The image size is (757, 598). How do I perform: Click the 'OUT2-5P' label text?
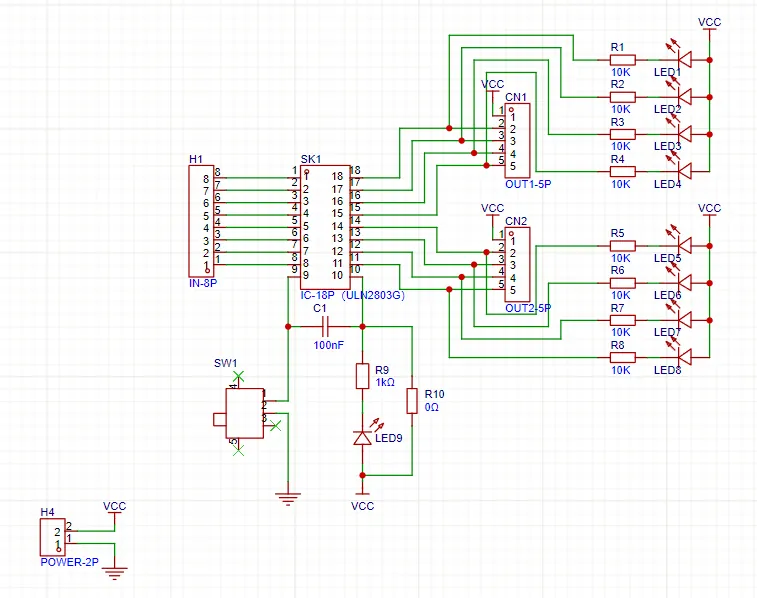click(528, 308)
